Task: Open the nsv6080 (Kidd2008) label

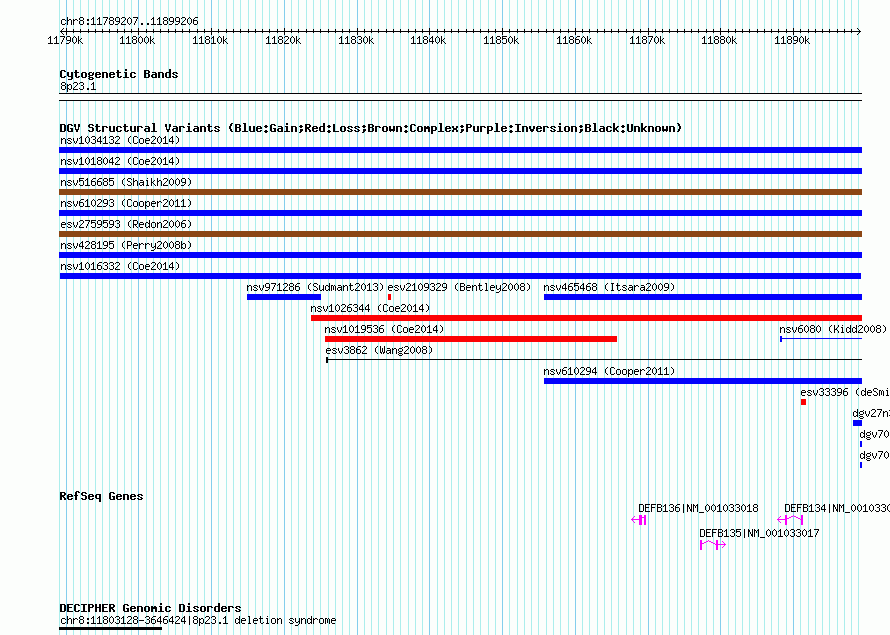Action: [833, 329]
